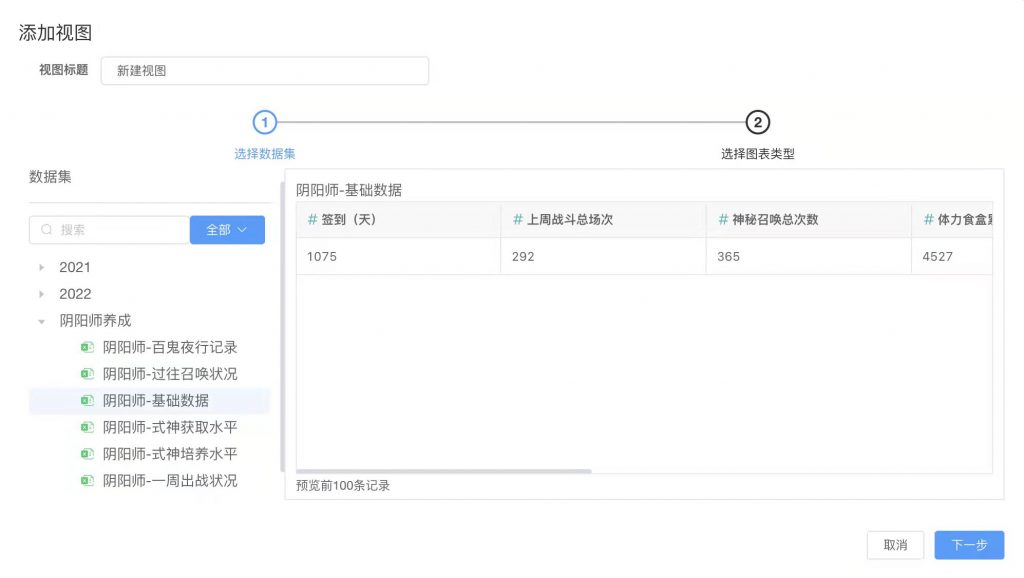Viewport: 1024px width, 578px height.
Task: Click table cell 365
Action: click(x=808, y=257)
